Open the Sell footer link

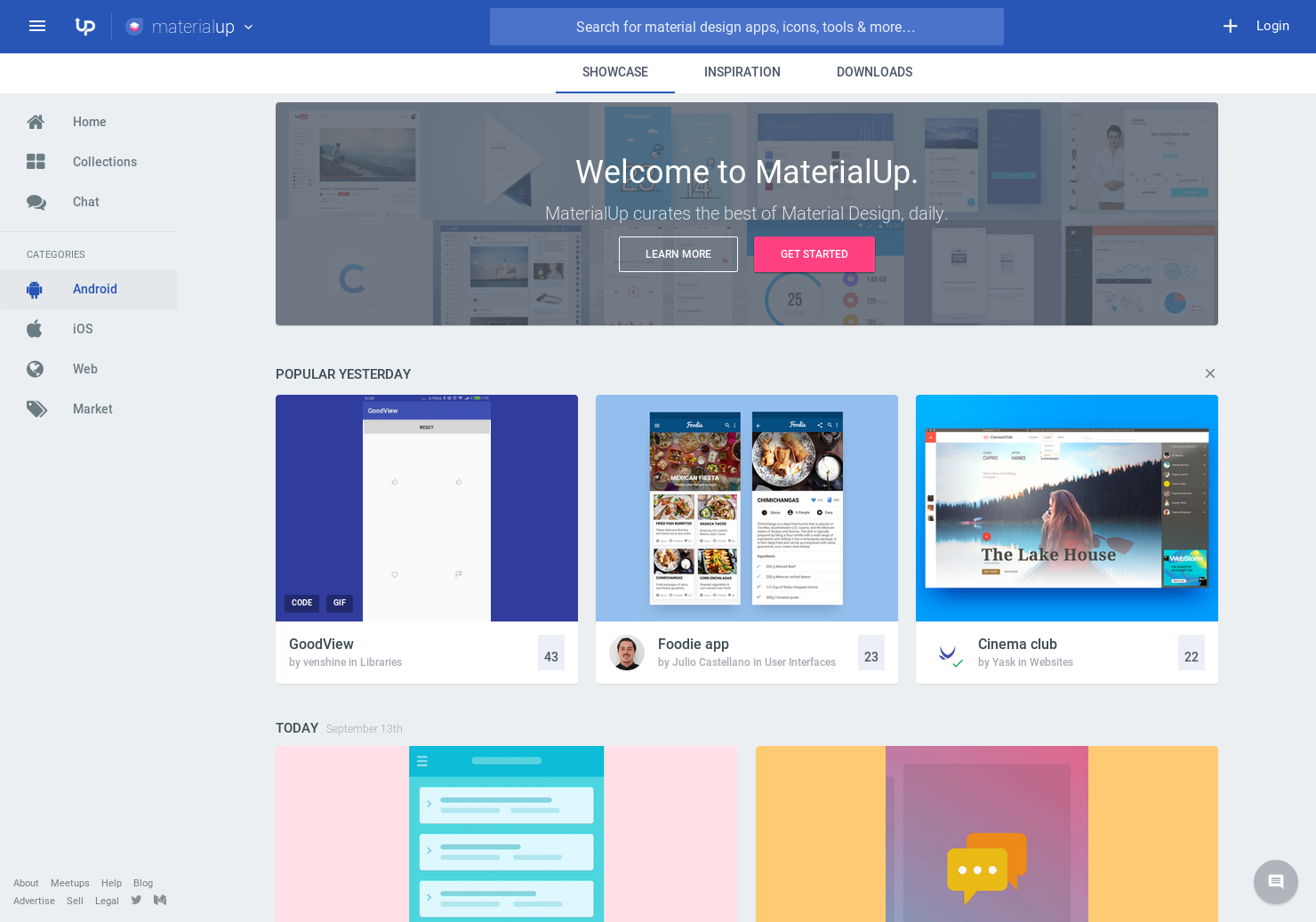[75, 901]
